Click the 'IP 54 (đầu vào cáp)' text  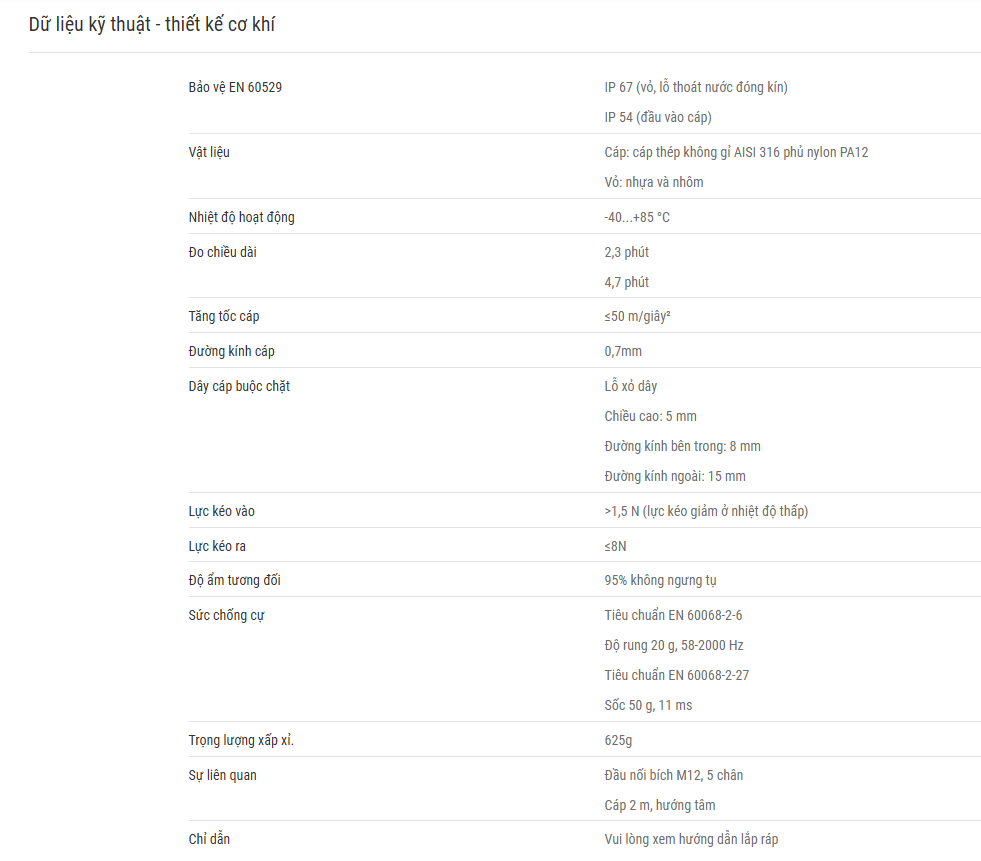tap(658, 118)
